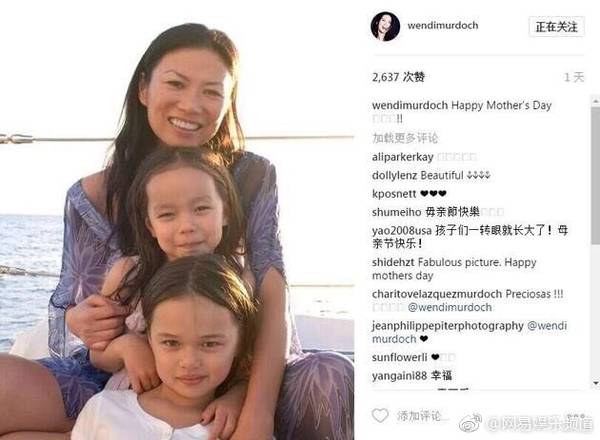The width and height of the screenshot is (600, 440).
Task: Open kposnett's profile from comments
Action: tap(394, 194)
